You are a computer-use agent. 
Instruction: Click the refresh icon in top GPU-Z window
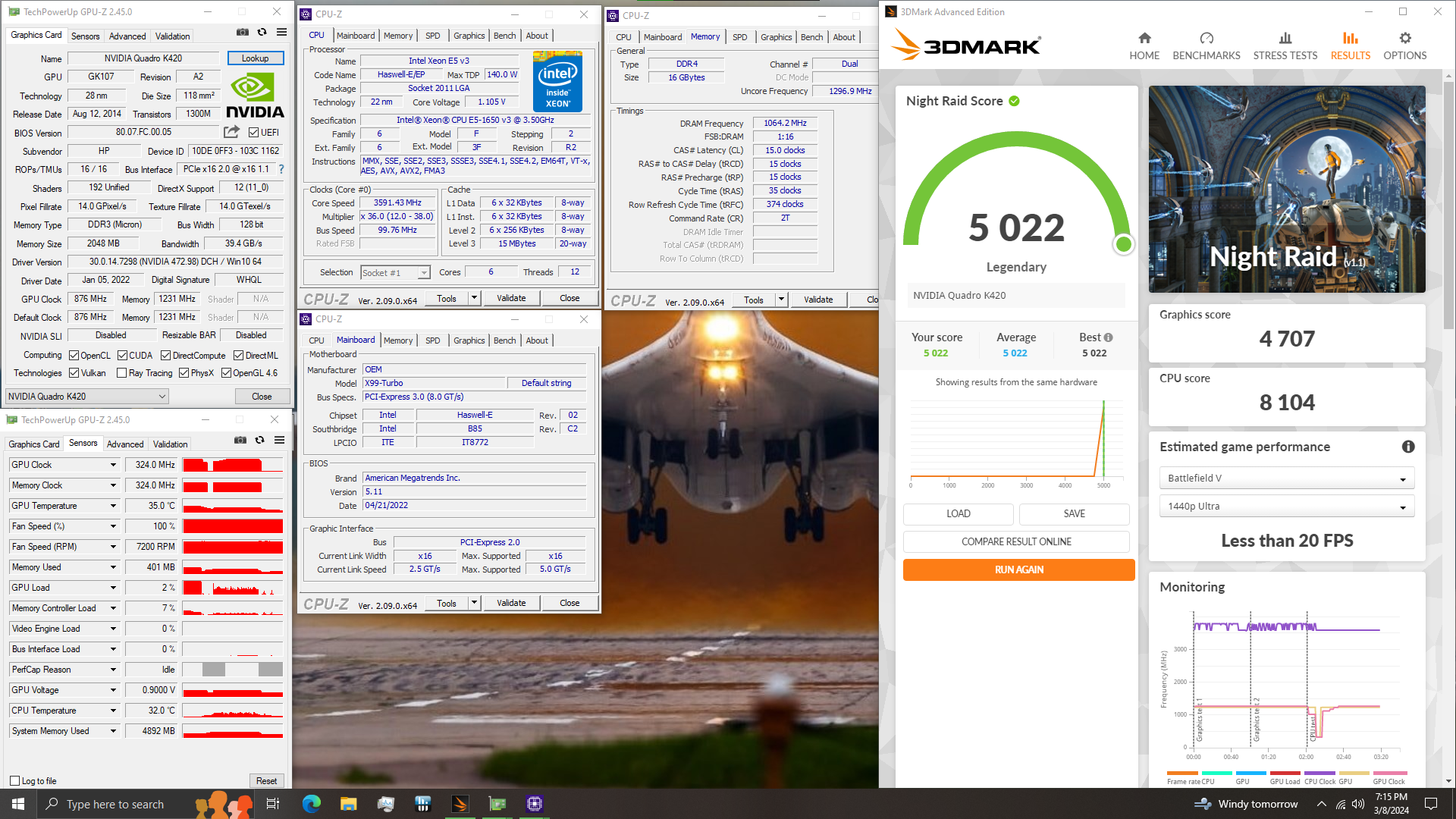pyautogui.click(x=262, y=33)
